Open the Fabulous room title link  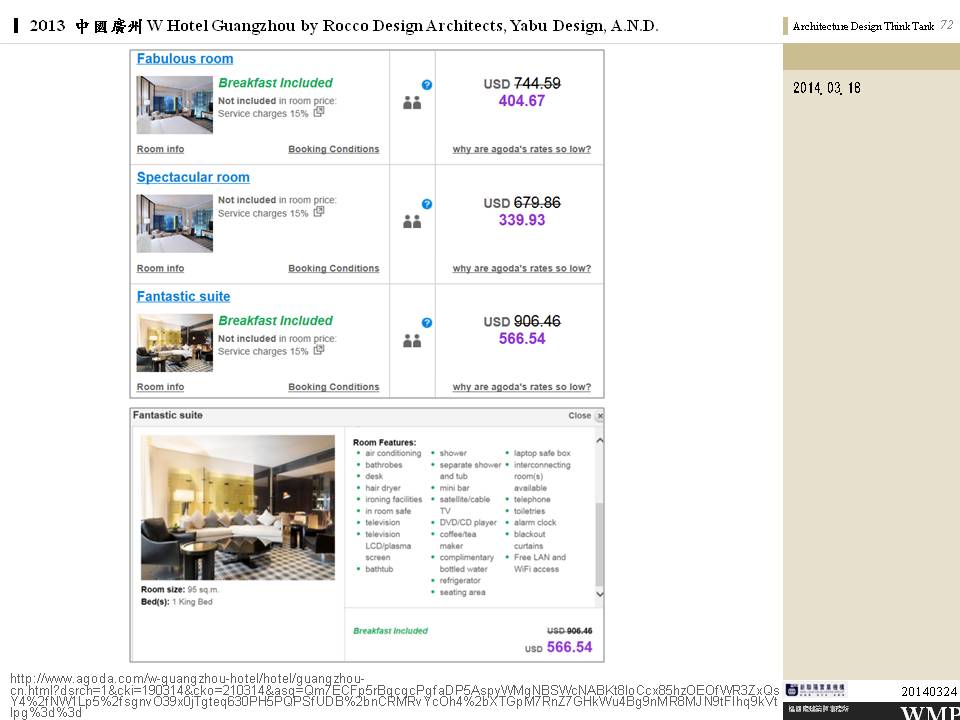click(185, 59)
